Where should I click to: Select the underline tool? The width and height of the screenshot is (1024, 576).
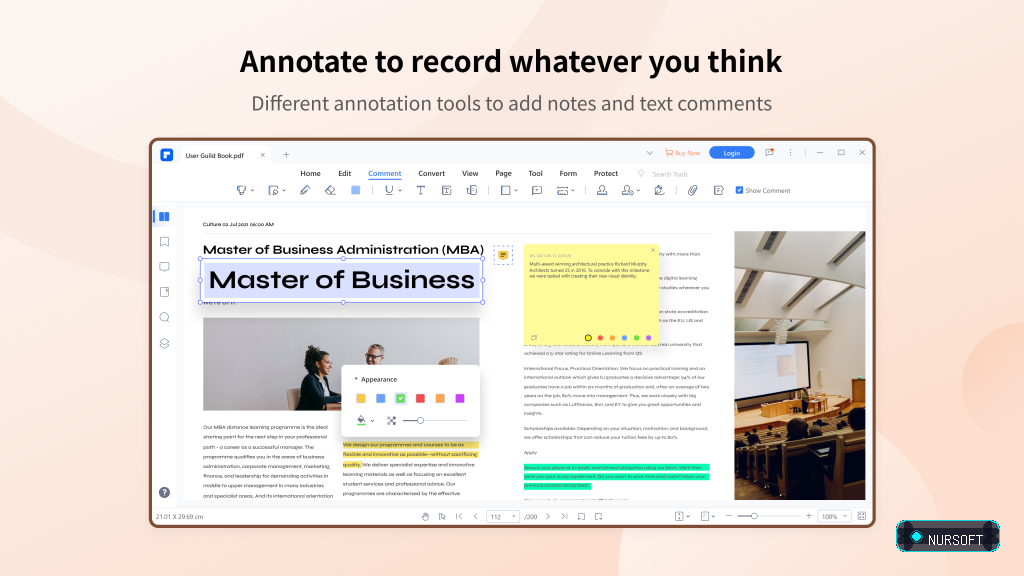coord(389,190)
